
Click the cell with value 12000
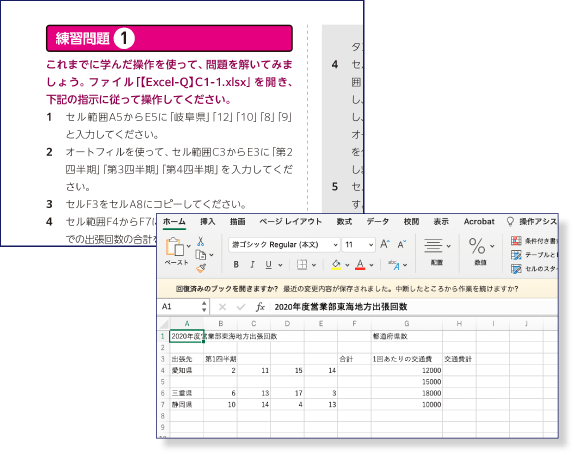pyautogui.click(x=407, y=370)
